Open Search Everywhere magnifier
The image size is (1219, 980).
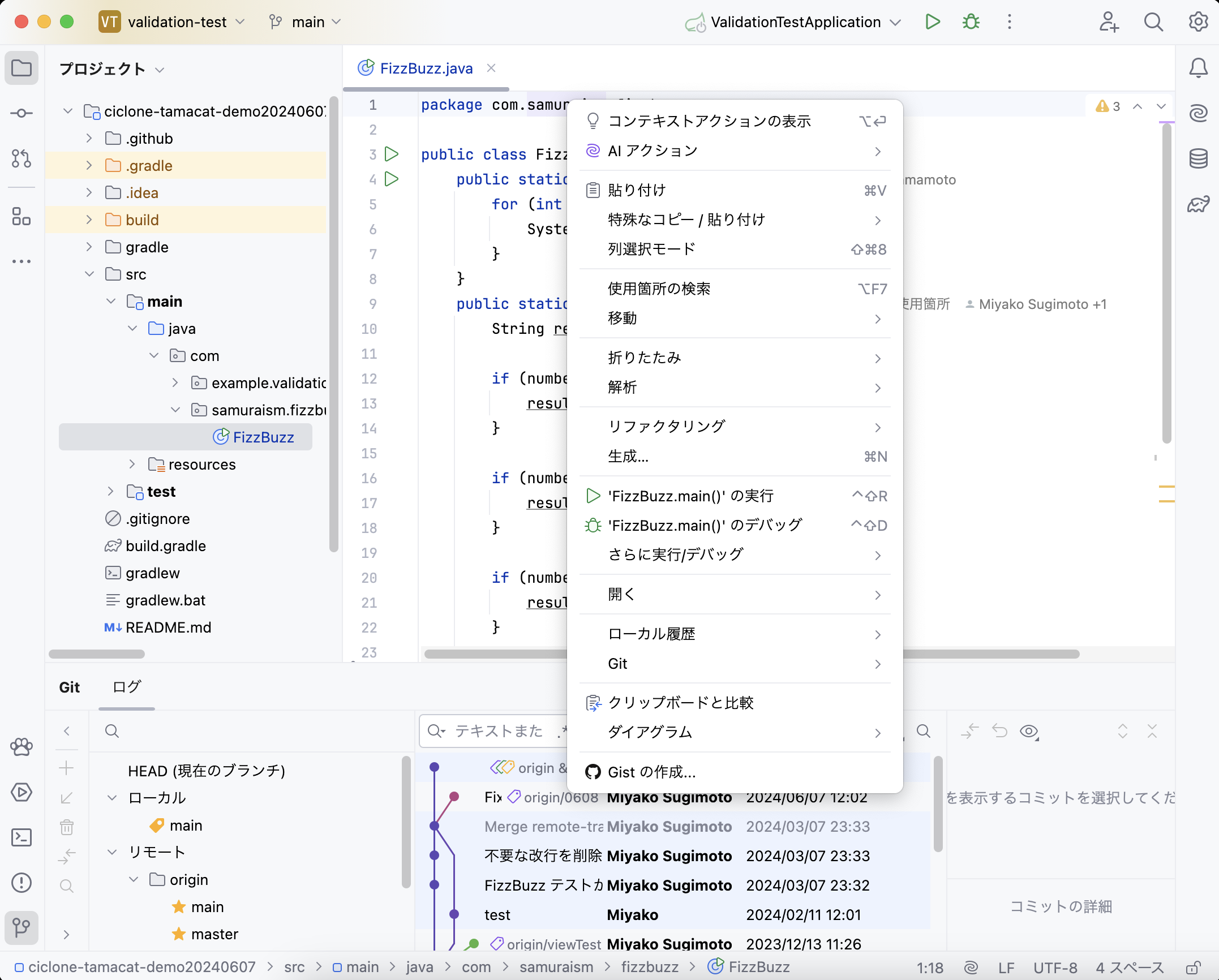pyautogui.click(x=1153, y=22)
